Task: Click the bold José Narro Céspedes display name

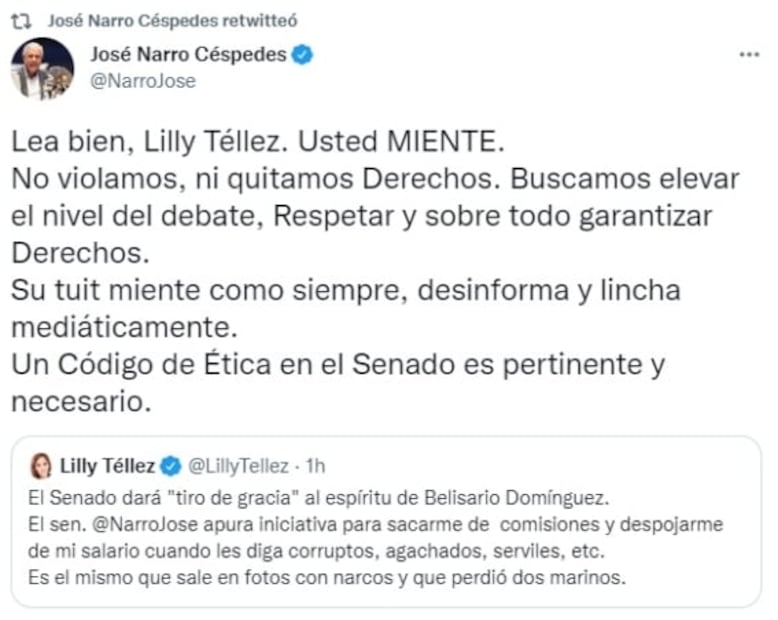Action: click(x=188, y=56)
